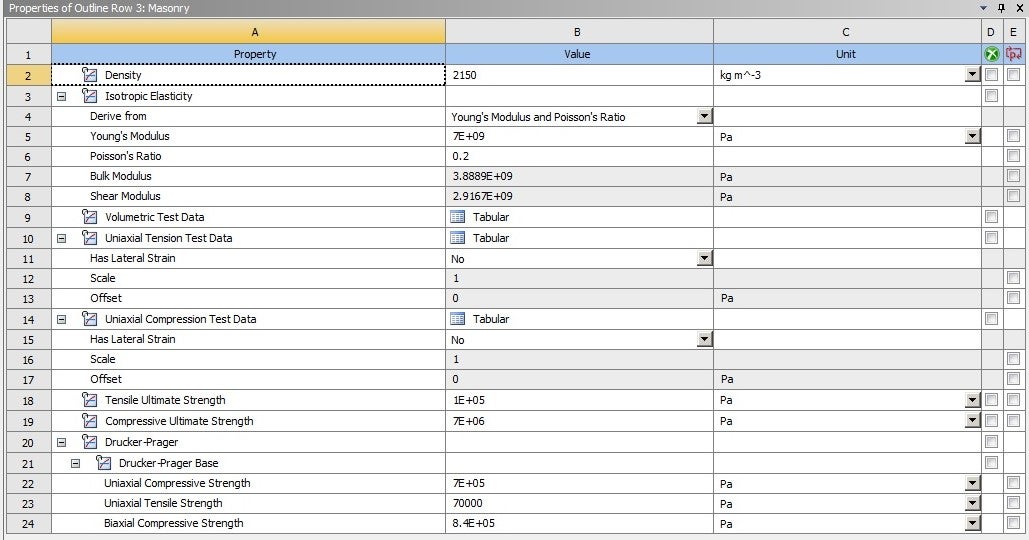Click the Drucker-Prager property icon
The width and height of the screenshot is (1029, 540).
tap(89, 442)
